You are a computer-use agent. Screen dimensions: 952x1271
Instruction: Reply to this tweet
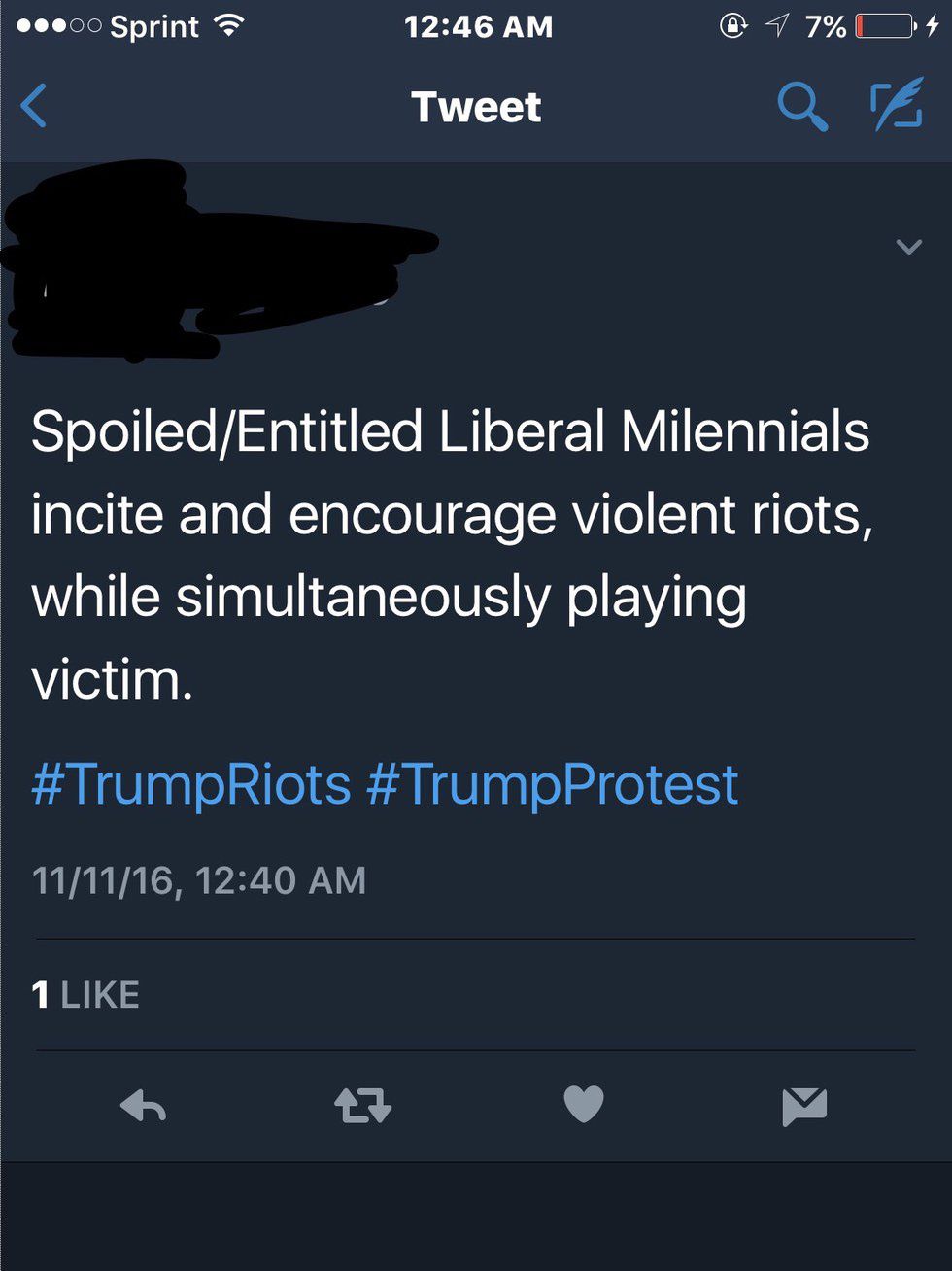click(144, 1106)
